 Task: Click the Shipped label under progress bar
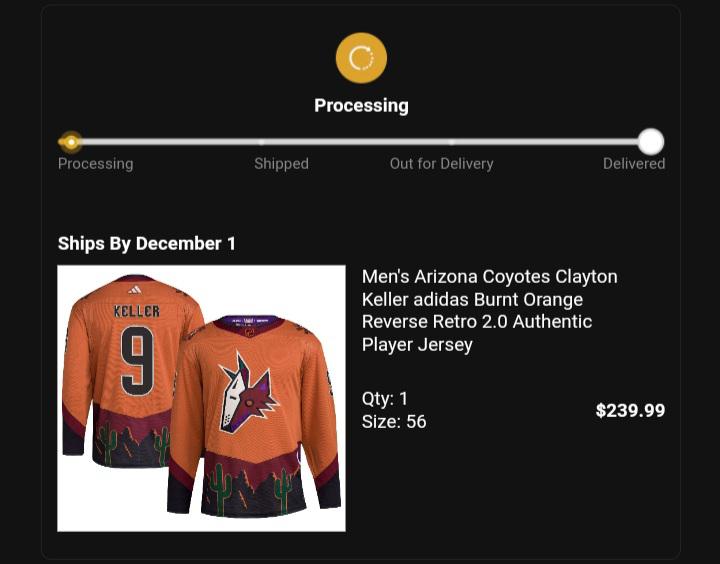point(281,164)
